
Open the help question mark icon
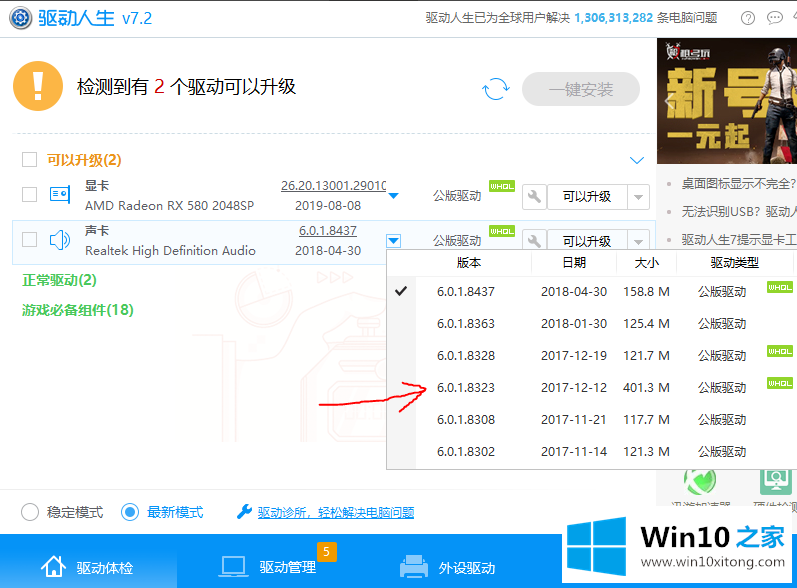click(748, 18)
